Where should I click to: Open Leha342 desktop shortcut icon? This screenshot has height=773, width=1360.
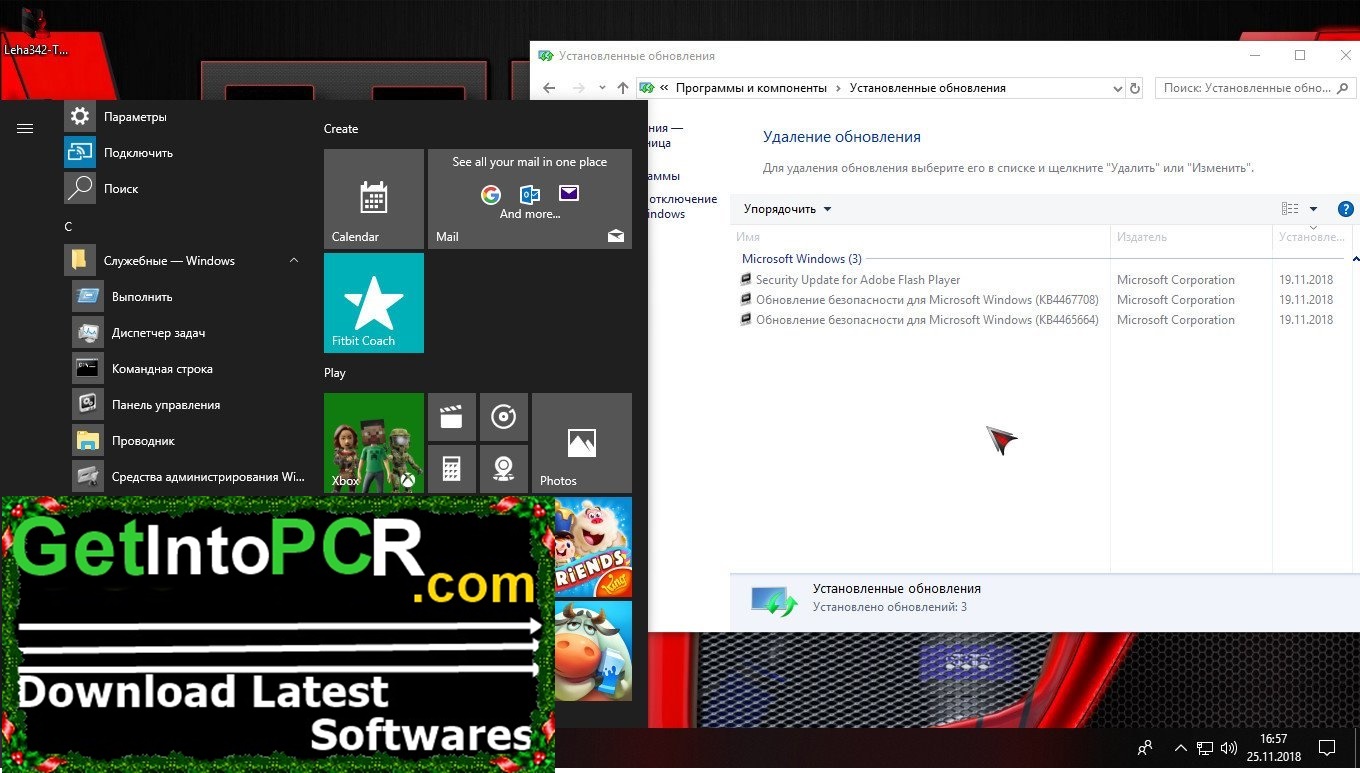(35, 30)
